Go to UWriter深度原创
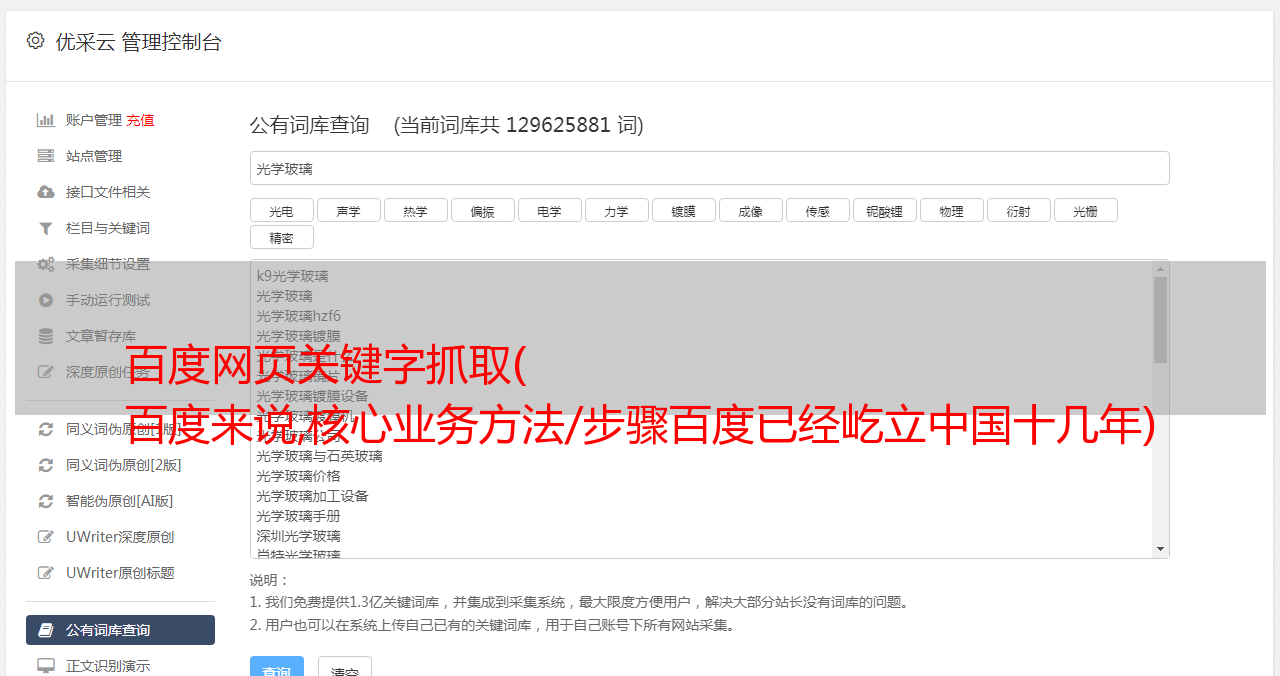This screenshot has height=676, width=1280. (120, 537)
